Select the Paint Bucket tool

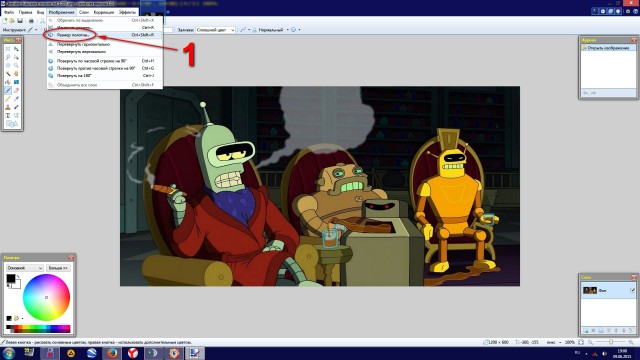(8, 82)
